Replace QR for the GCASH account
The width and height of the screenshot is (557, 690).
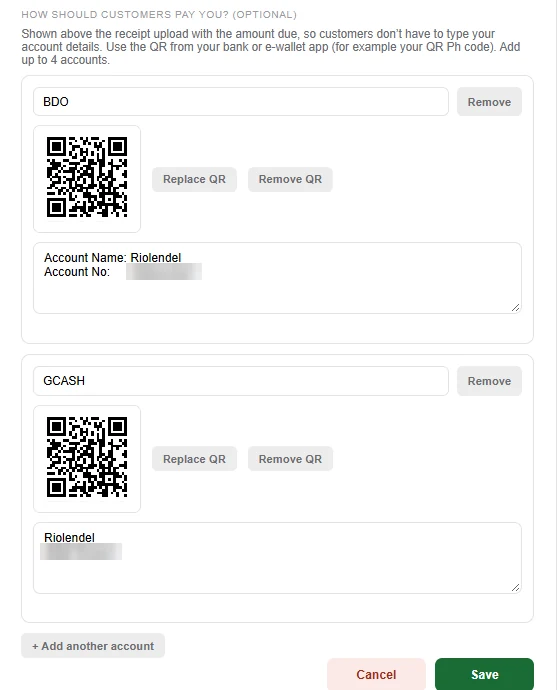pos(194,459)
